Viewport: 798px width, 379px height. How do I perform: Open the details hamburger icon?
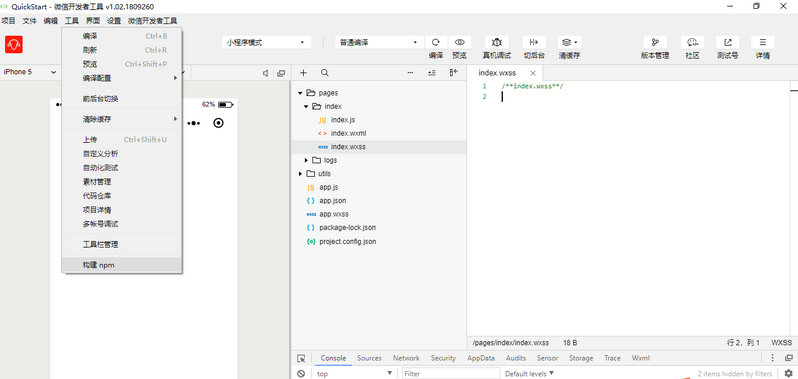click(762, 42)
